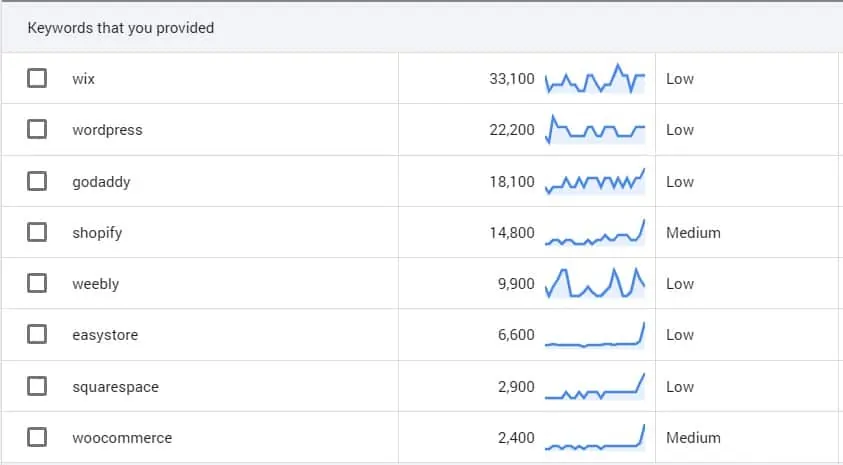Mark the weebly keyword checkbox
The height and width of the screenshot is (465, 843).
click(x=37, y=283)
